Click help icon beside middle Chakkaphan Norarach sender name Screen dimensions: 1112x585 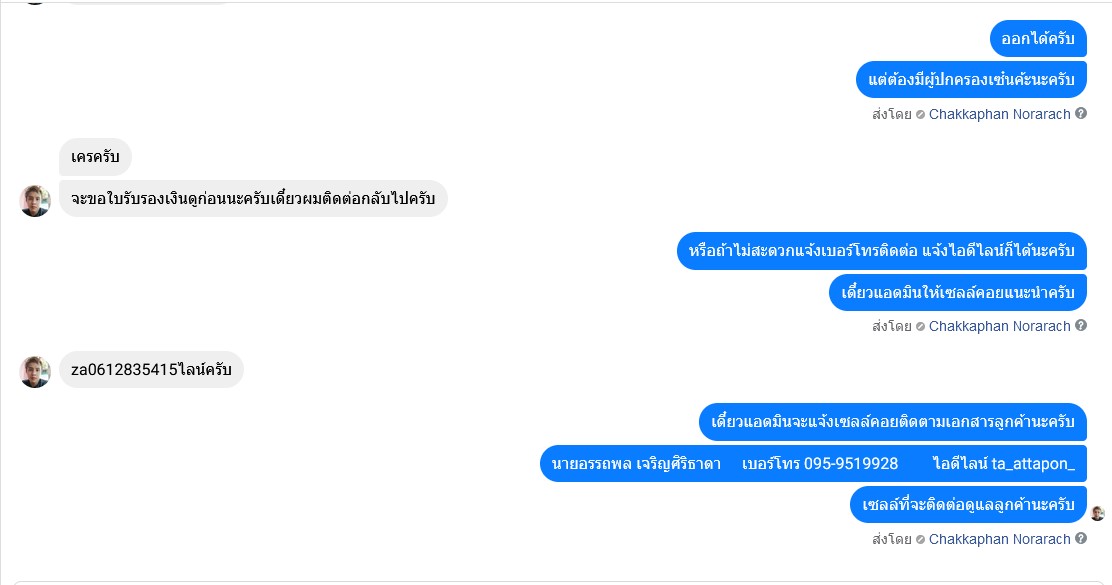pos(1081,326)
